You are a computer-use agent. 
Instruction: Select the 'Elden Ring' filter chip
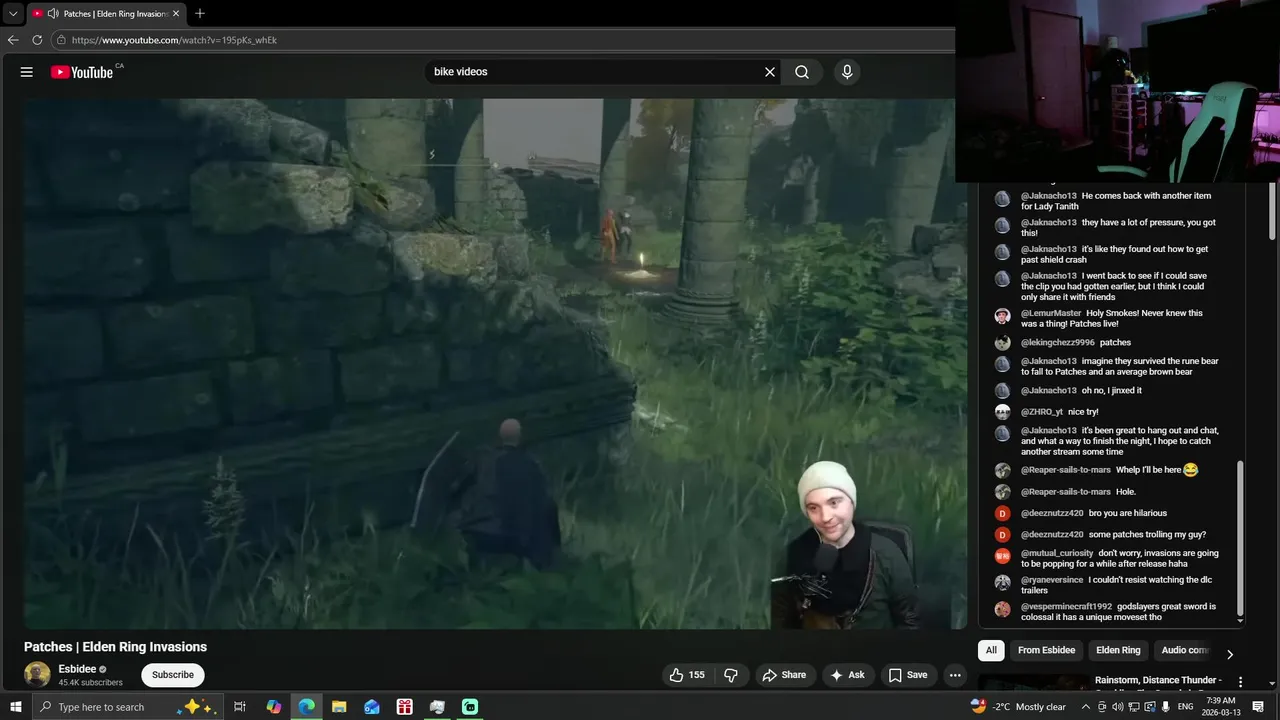(1118, 650)
